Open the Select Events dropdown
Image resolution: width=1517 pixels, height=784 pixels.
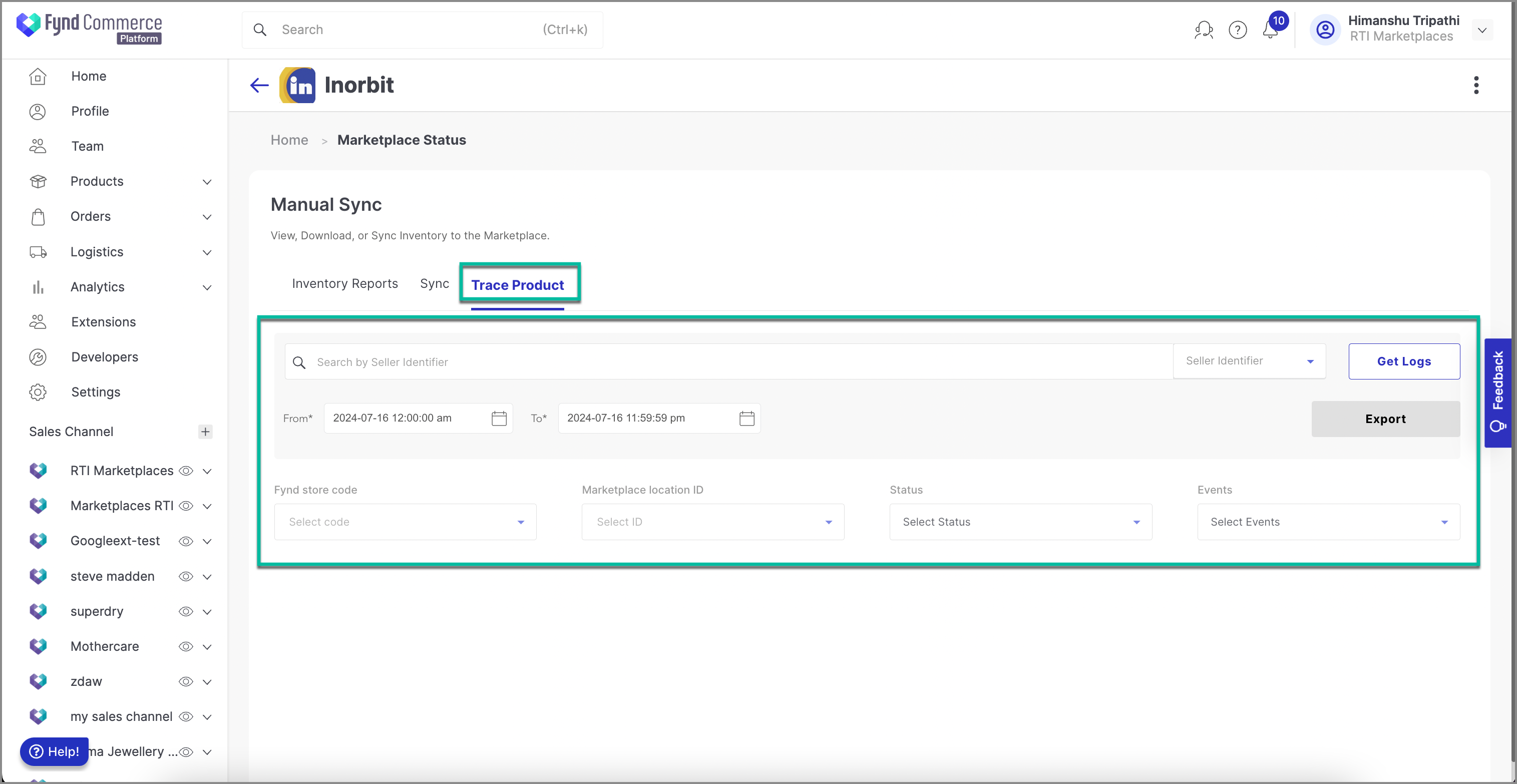click(x=1329, y=522)
